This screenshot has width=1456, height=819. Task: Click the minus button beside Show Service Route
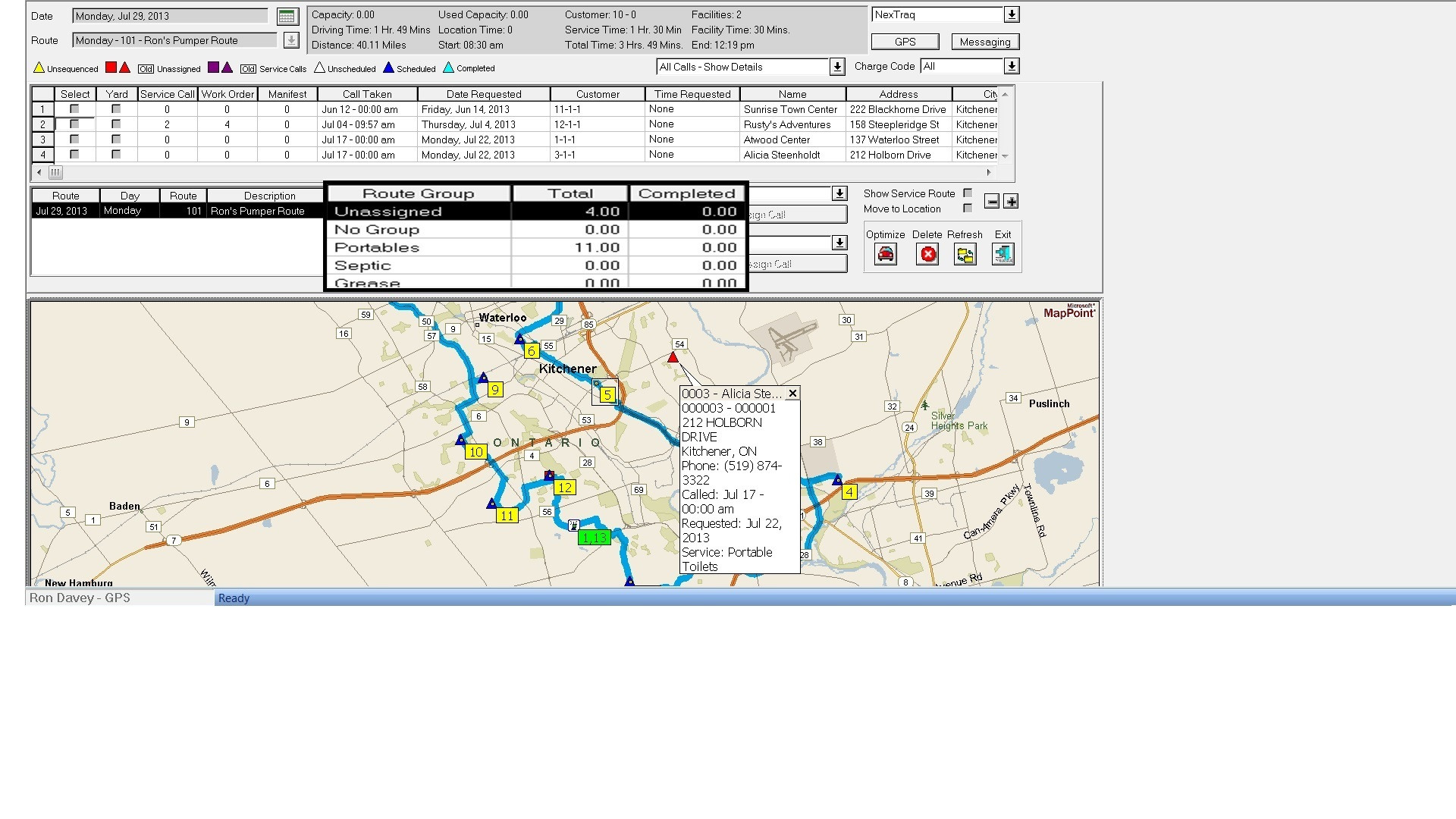(992, 201)
